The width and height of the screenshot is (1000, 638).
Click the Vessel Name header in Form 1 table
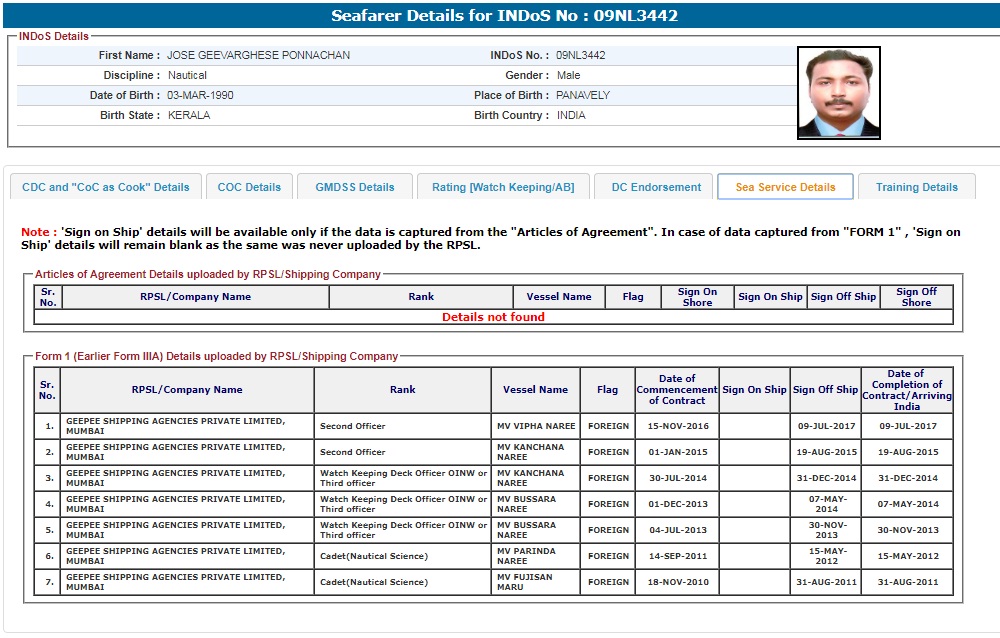535,390
